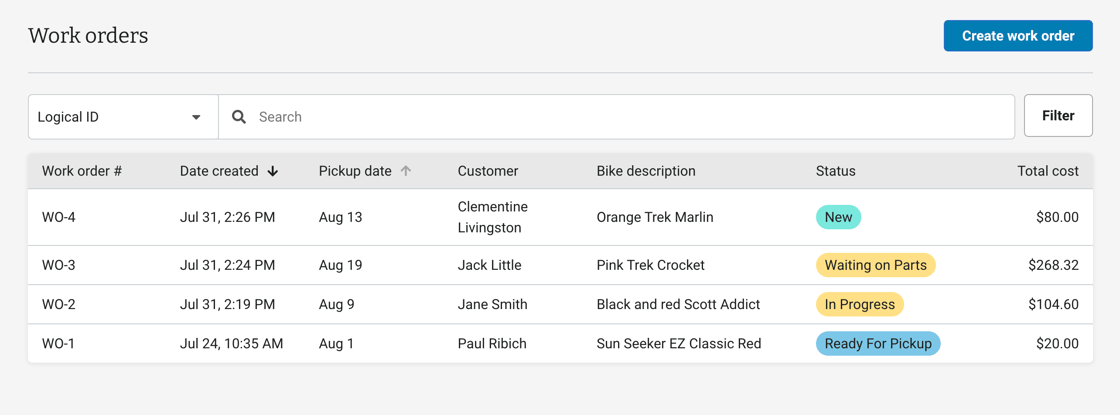Screen dimensions: 1120x415
Task: Open the Logical ID dropdown
Action: pos(123,117)
